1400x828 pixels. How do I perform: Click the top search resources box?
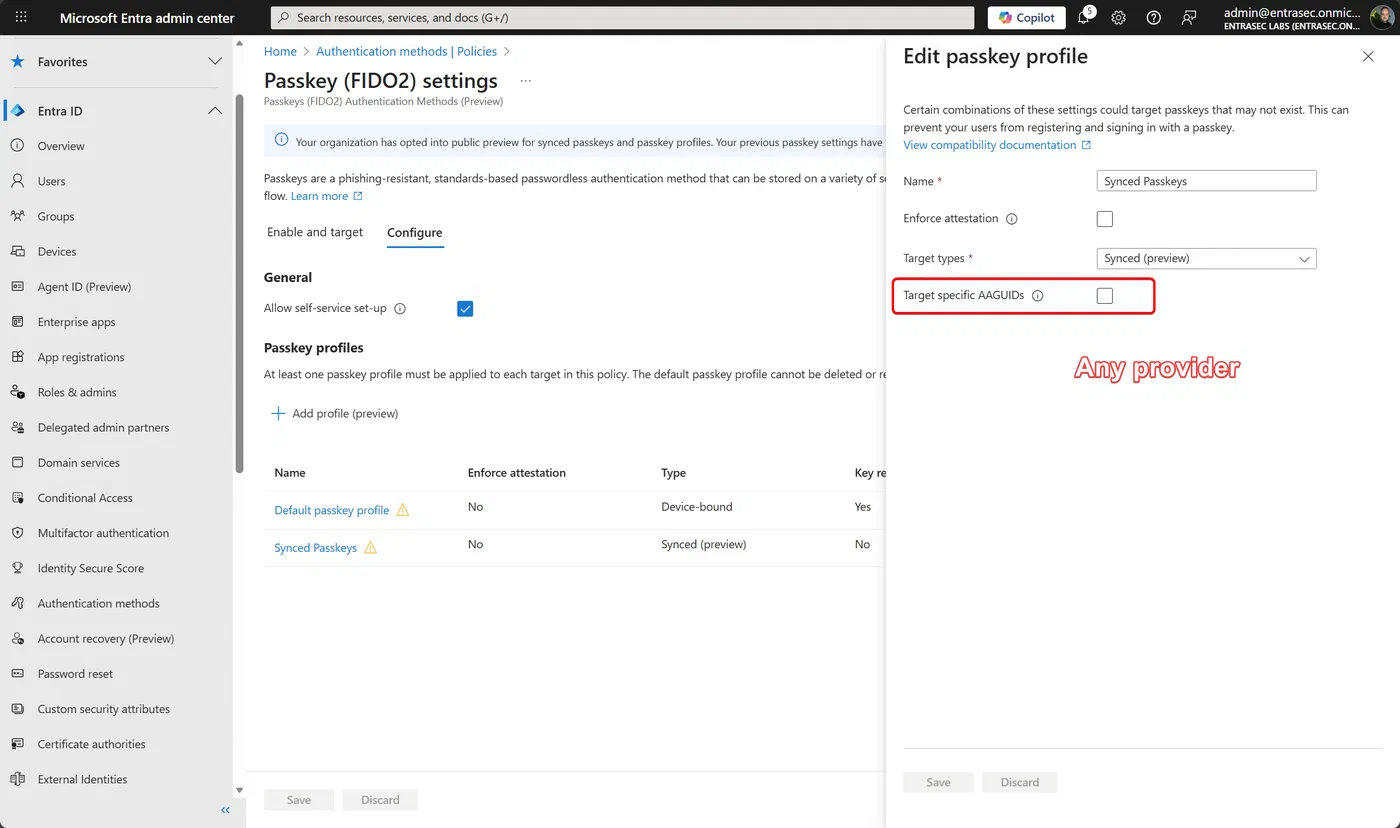623,18
